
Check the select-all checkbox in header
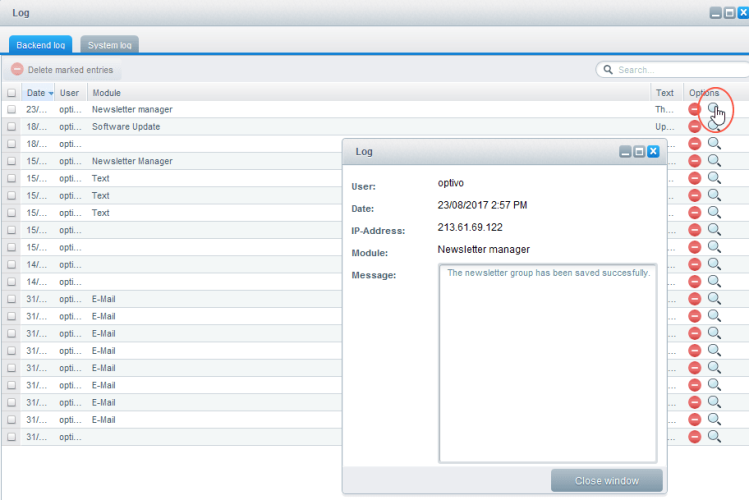pyautogui.click(x=12, y=93)
